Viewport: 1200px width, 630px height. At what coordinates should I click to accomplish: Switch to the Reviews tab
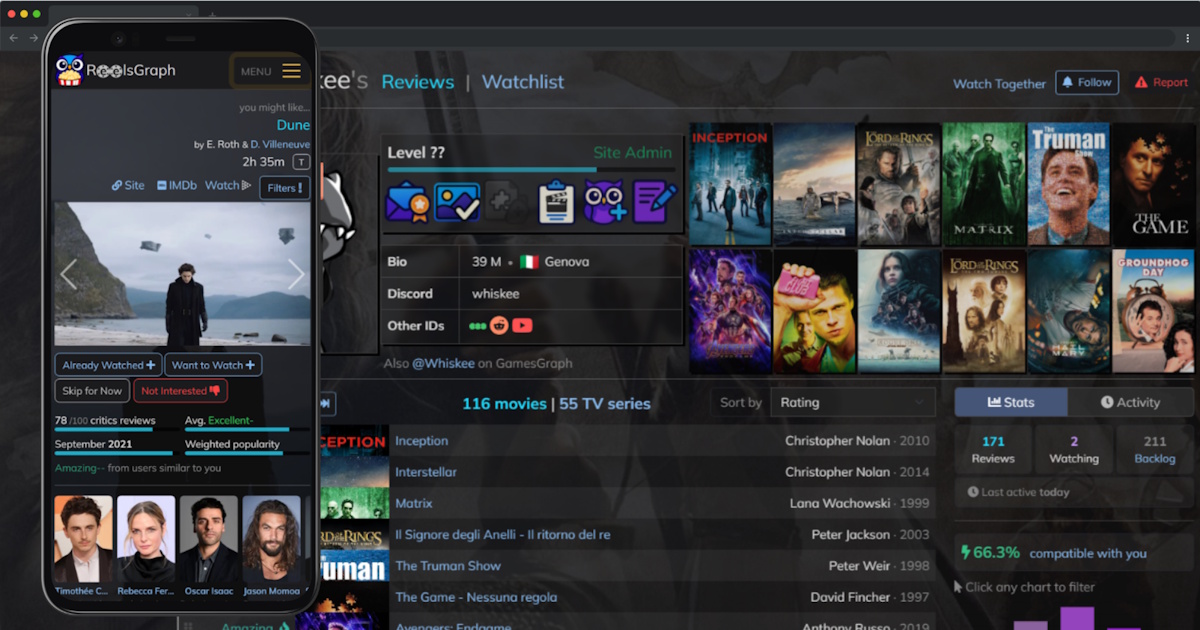418,82
